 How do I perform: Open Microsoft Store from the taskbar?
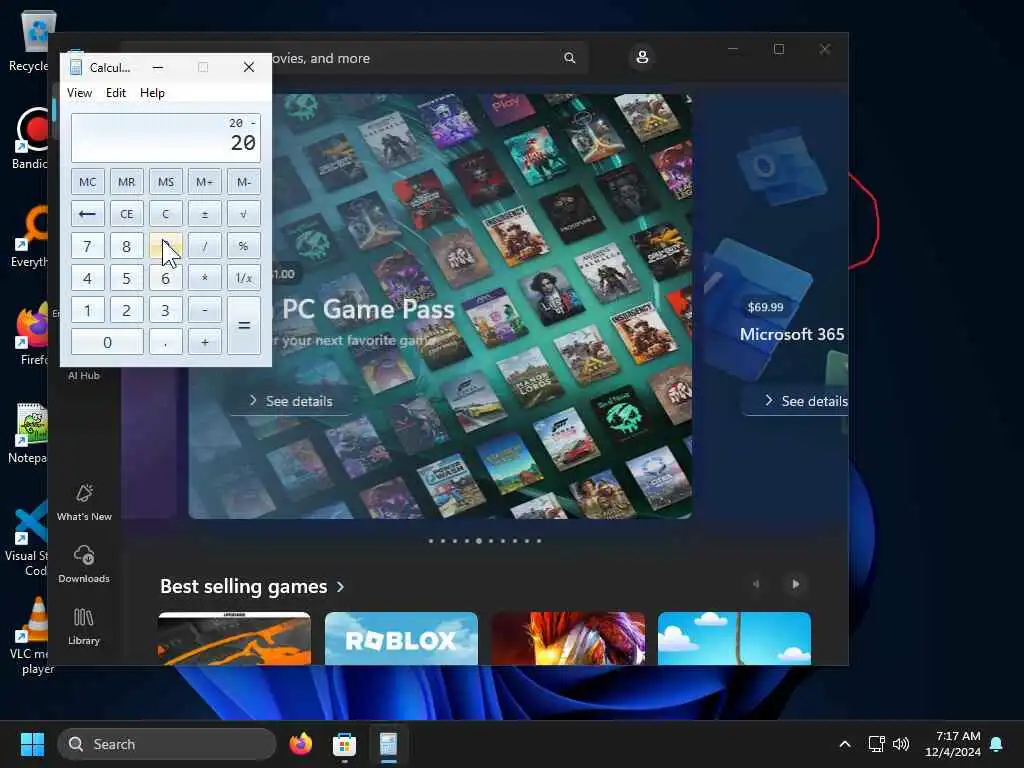344,744
